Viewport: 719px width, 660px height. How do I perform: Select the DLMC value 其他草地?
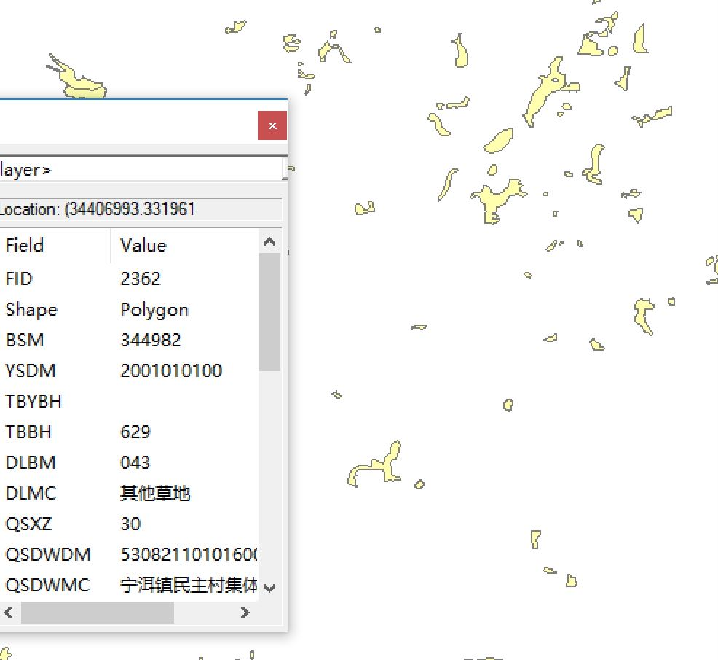click(x=155, y=493)
